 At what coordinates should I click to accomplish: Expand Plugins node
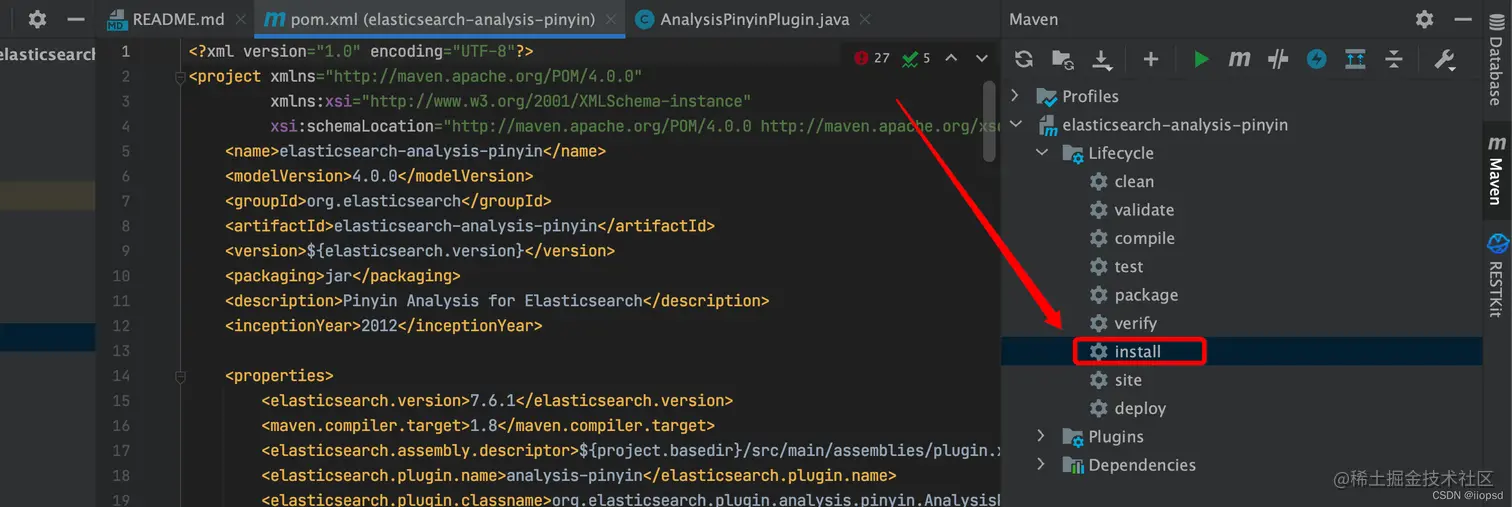[1042, 436]
